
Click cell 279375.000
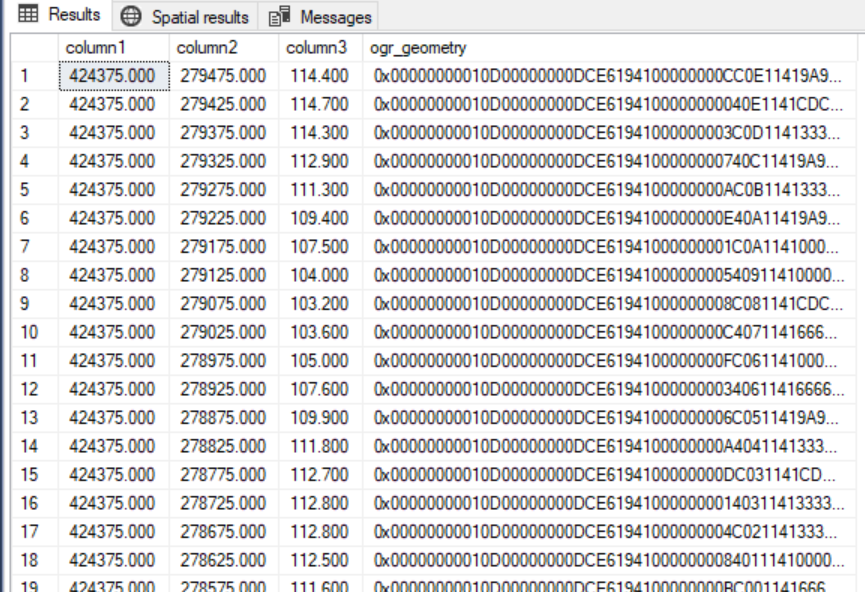224,132
